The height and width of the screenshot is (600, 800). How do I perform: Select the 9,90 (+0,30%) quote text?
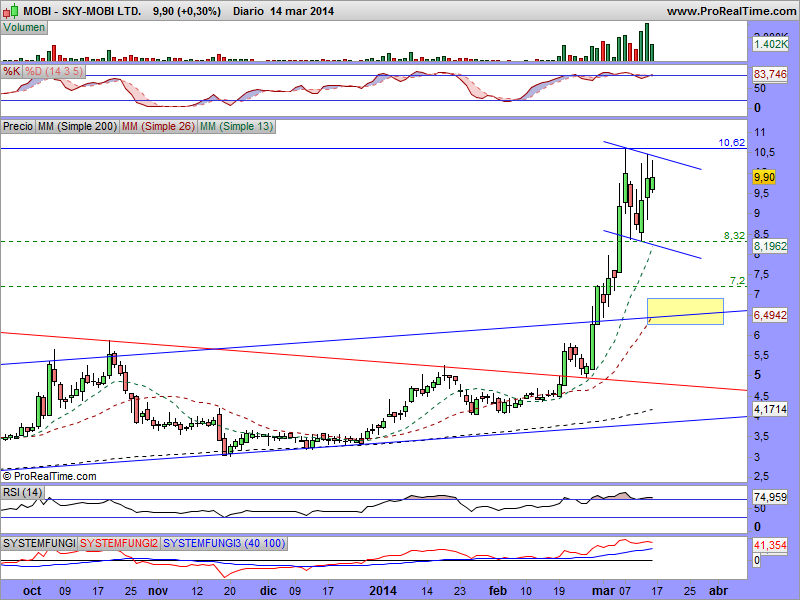[187, 11]
